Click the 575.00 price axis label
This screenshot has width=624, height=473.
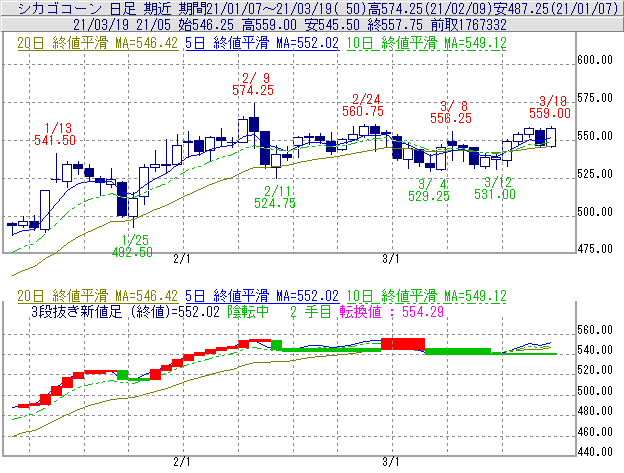(595, 98)
